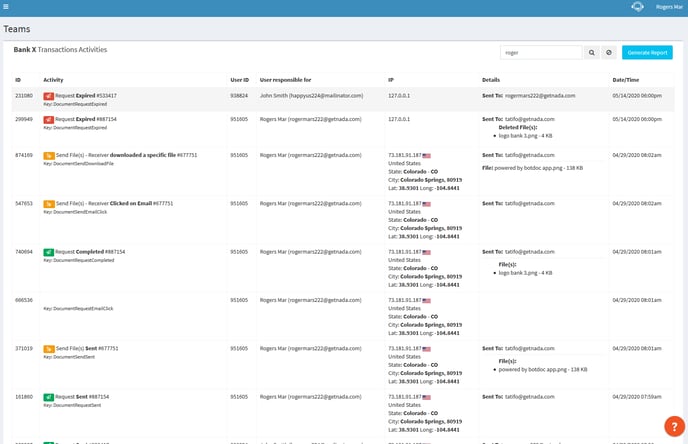The height and width of the screenshot is (444, 688).
Task: Click the User ID column header
Action: pos(239,79)
